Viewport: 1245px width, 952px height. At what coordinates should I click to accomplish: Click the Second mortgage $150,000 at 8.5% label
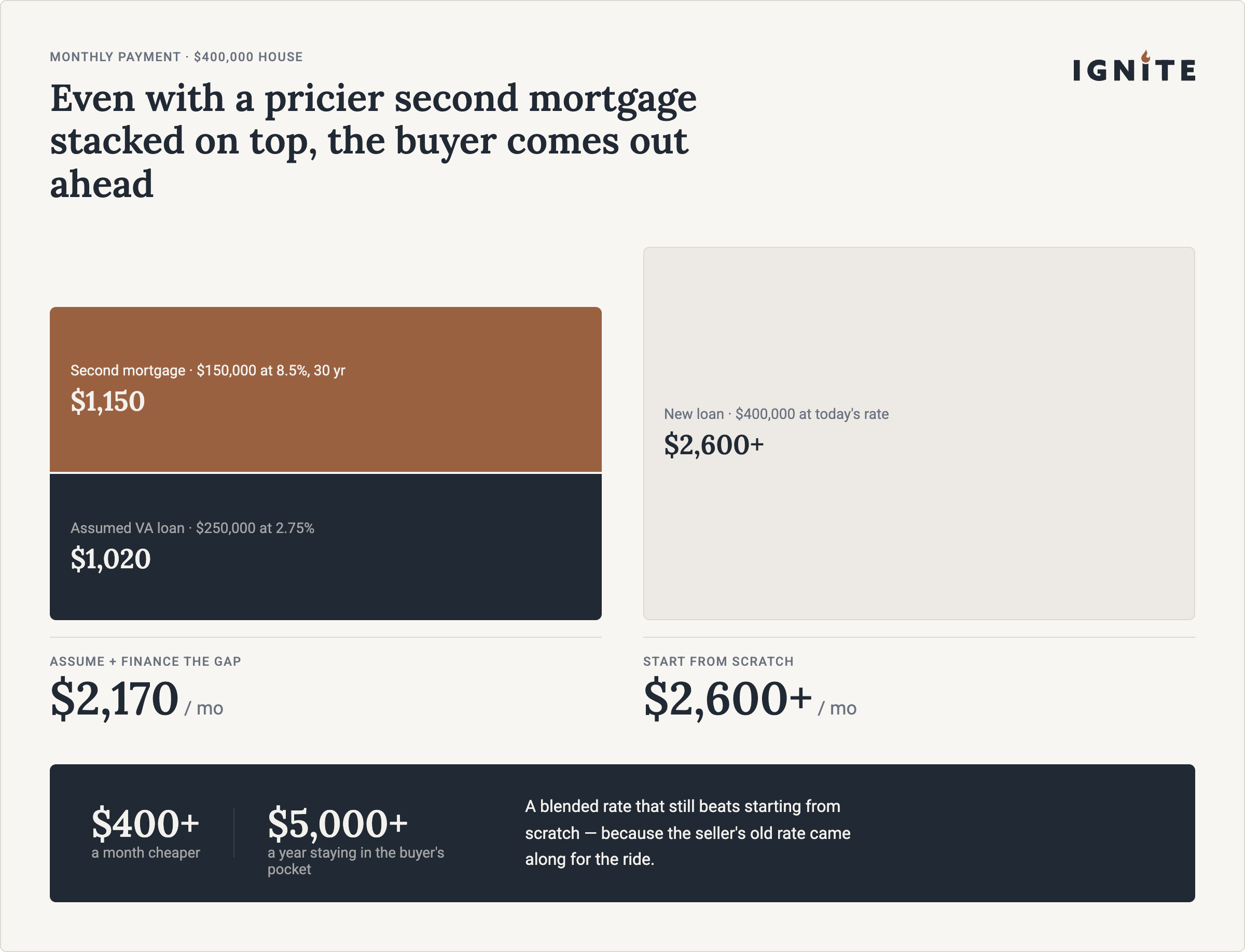tap(208, 370)
